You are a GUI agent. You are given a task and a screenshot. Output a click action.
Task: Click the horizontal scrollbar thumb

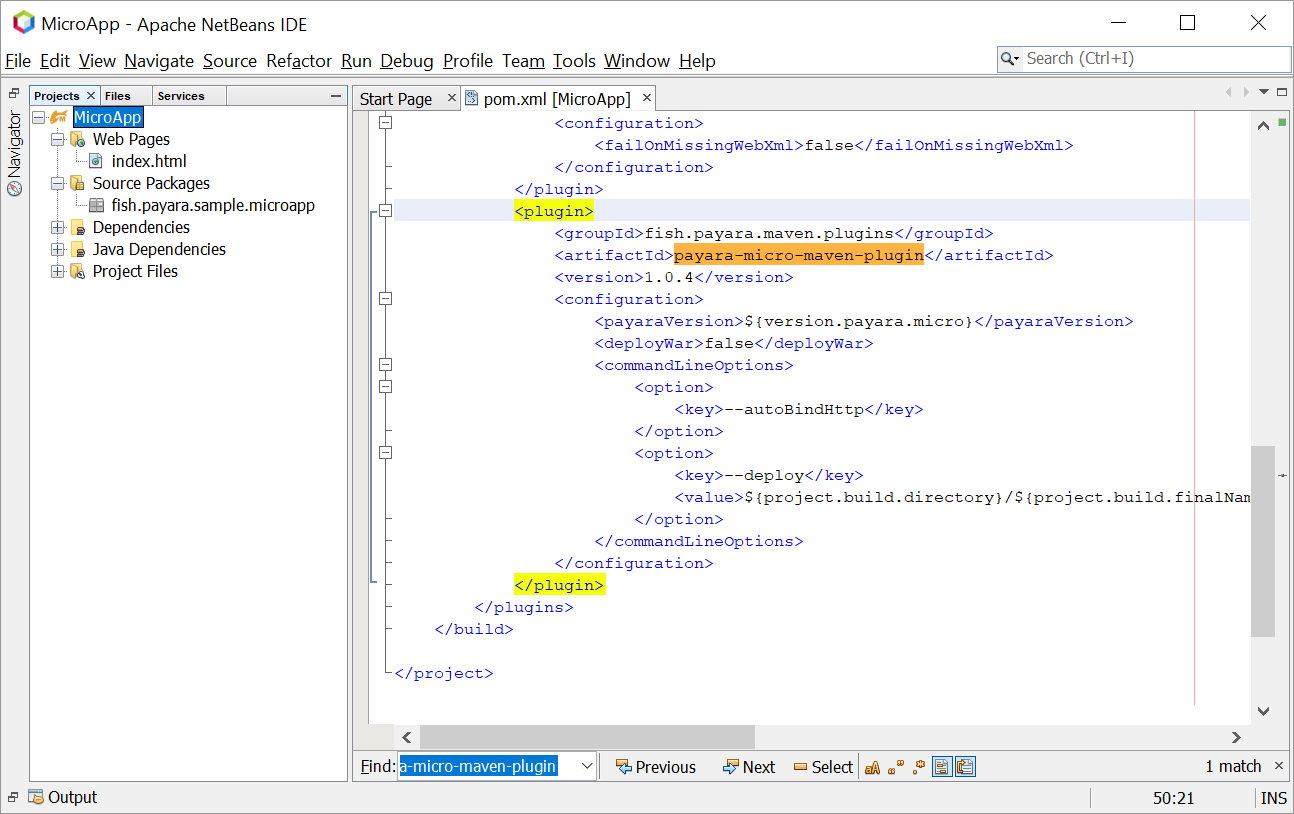pos(587,737)
